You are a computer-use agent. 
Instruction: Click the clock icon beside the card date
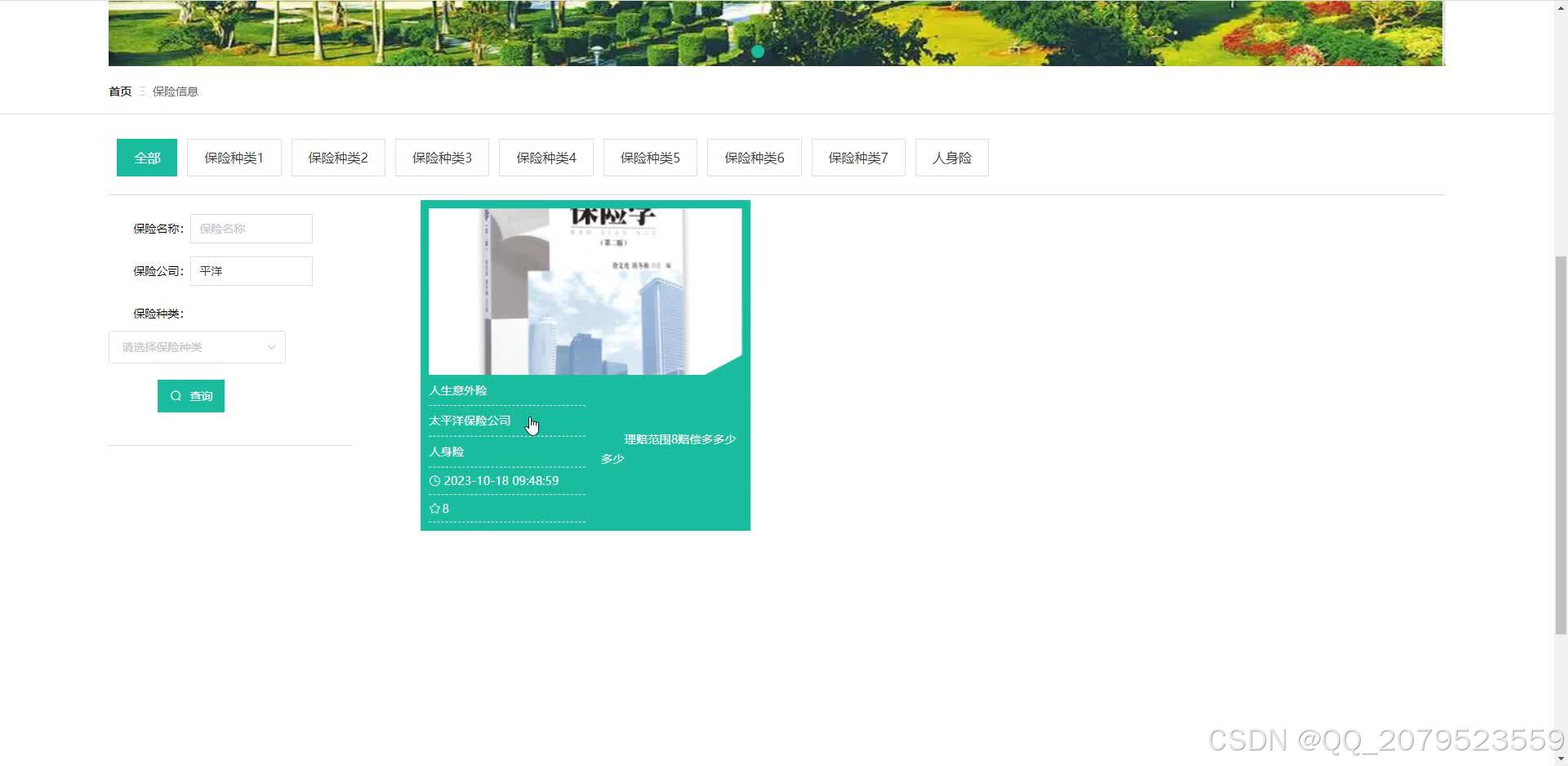click(434, 480)
